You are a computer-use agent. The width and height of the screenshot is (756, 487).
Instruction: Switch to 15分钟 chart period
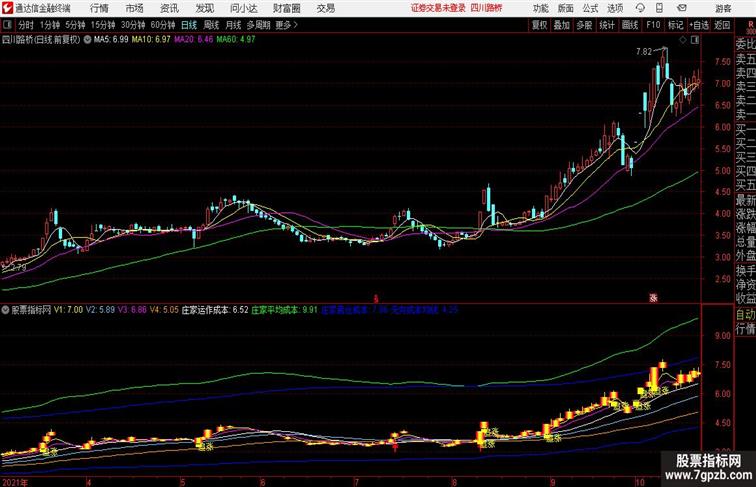tap(103, 25)
